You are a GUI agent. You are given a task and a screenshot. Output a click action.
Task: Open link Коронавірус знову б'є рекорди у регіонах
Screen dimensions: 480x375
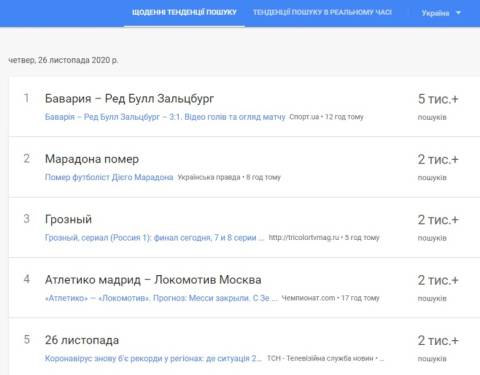[153, 358]
